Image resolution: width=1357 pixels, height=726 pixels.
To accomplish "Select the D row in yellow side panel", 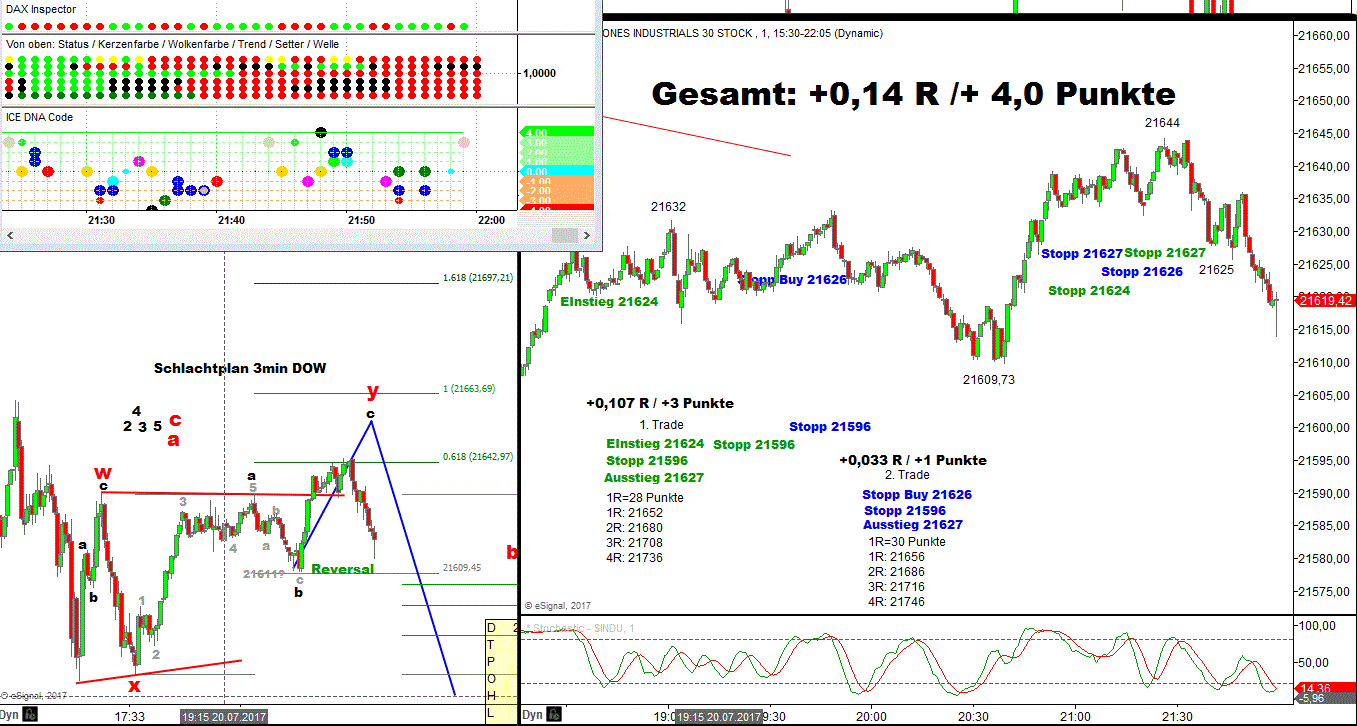I will [491, 628].
